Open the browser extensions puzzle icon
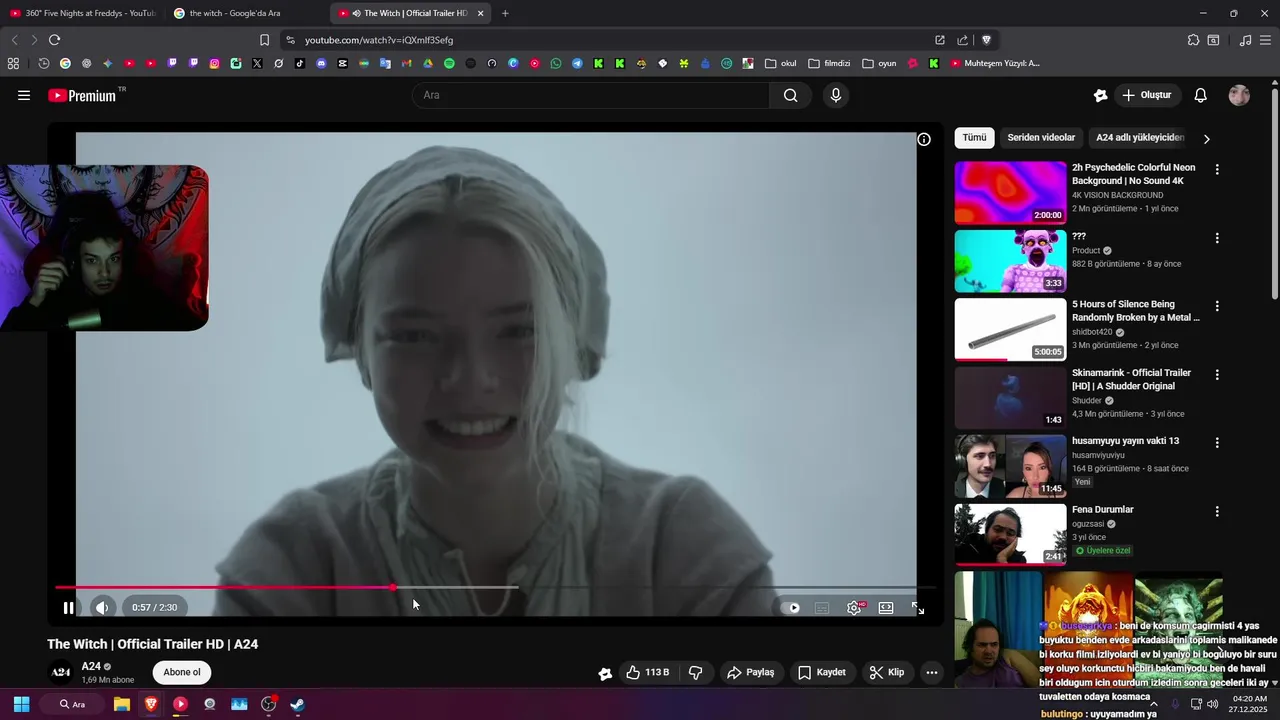 pos(1193,40)
